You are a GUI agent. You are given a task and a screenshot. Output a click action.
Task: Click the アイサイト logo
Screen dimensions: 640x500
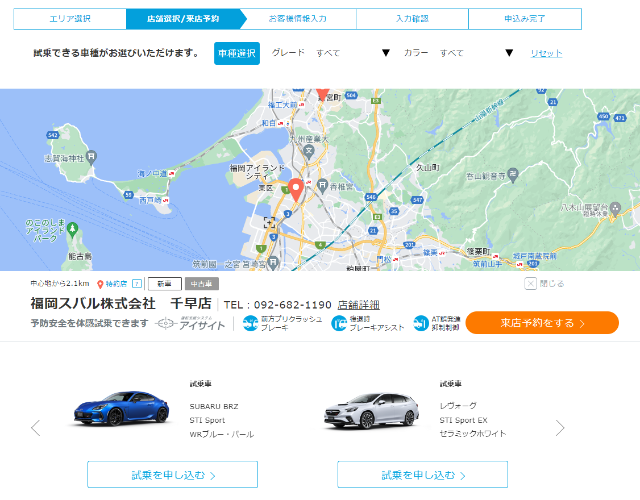tap(191, 323)
